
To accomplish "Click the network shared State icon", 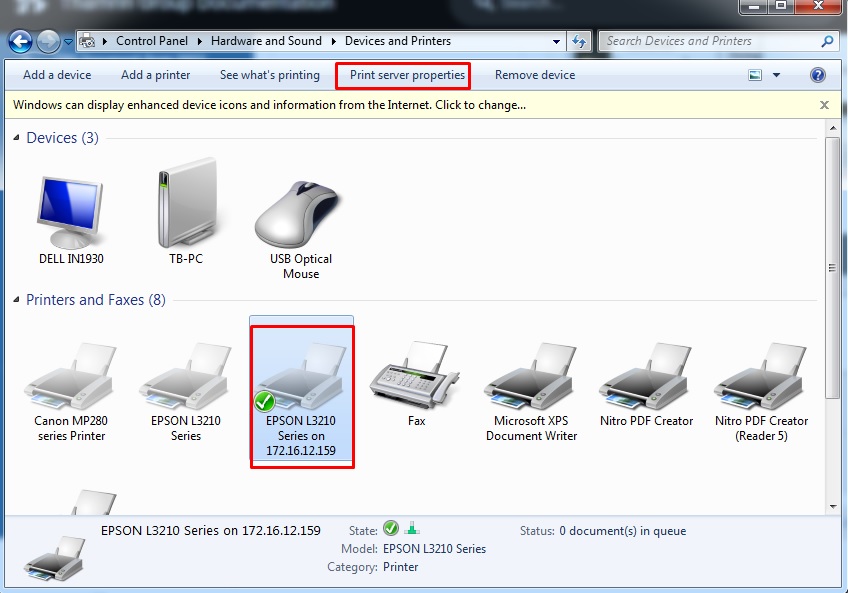I will pos(412,528).
